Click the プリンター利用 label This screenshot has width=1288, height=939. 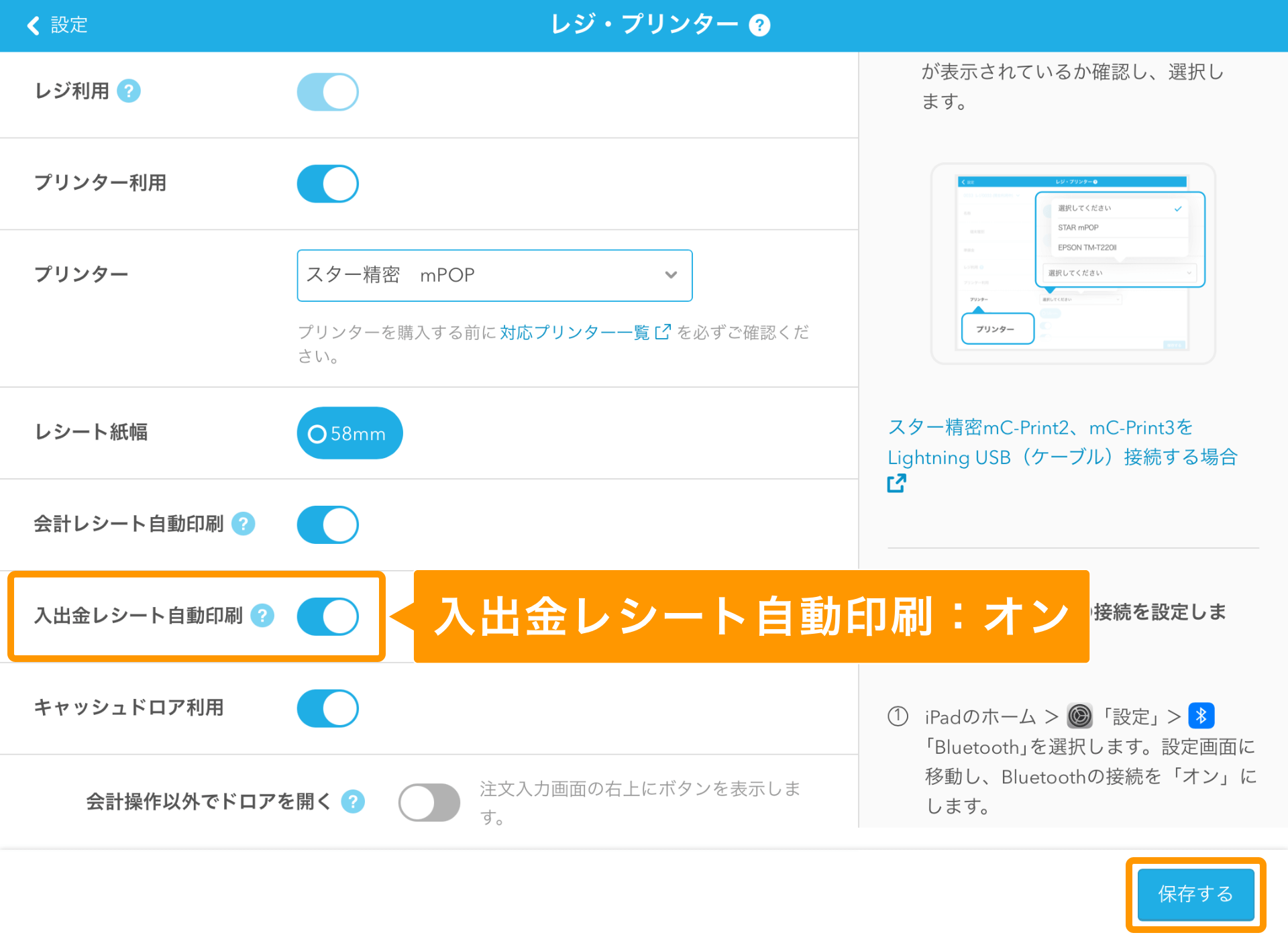[101, 182]
